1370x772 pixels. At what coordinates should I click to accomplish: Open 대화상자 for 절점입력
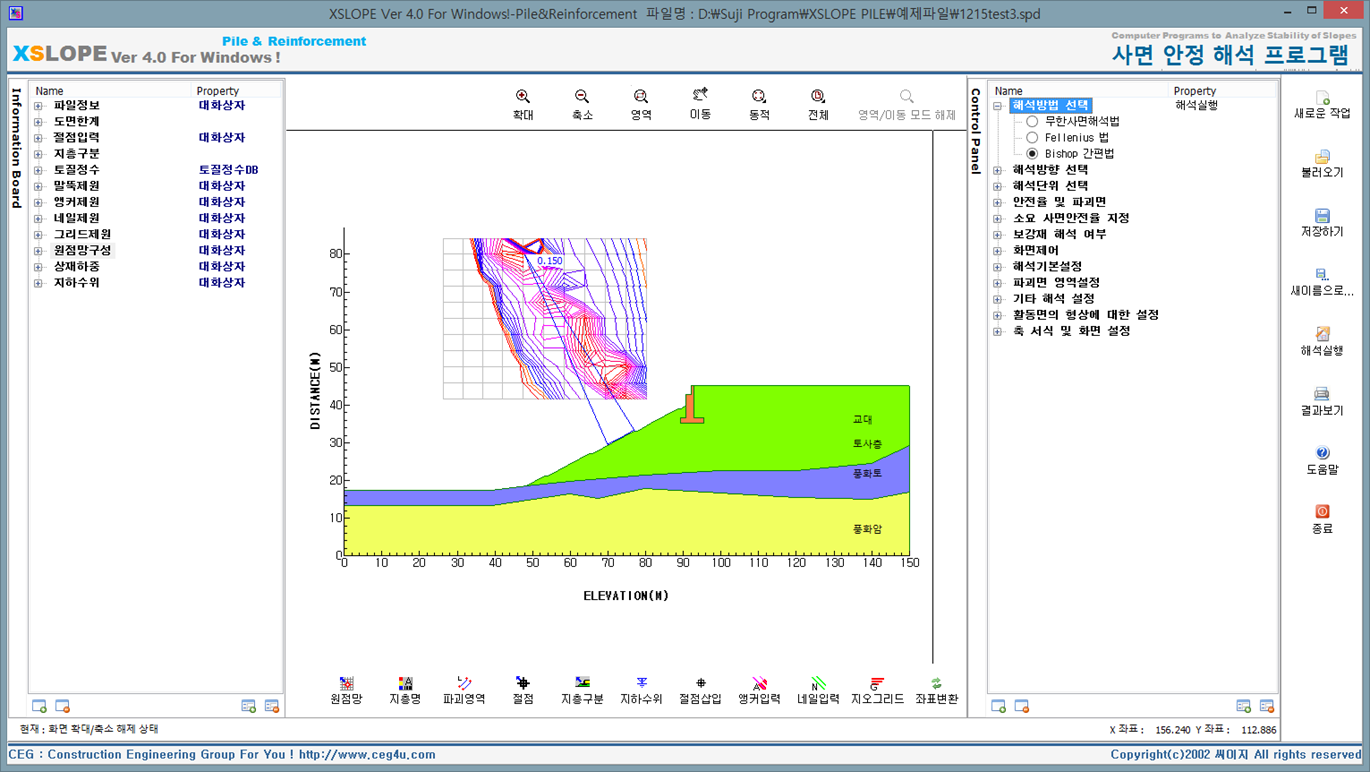pos(222,137)
